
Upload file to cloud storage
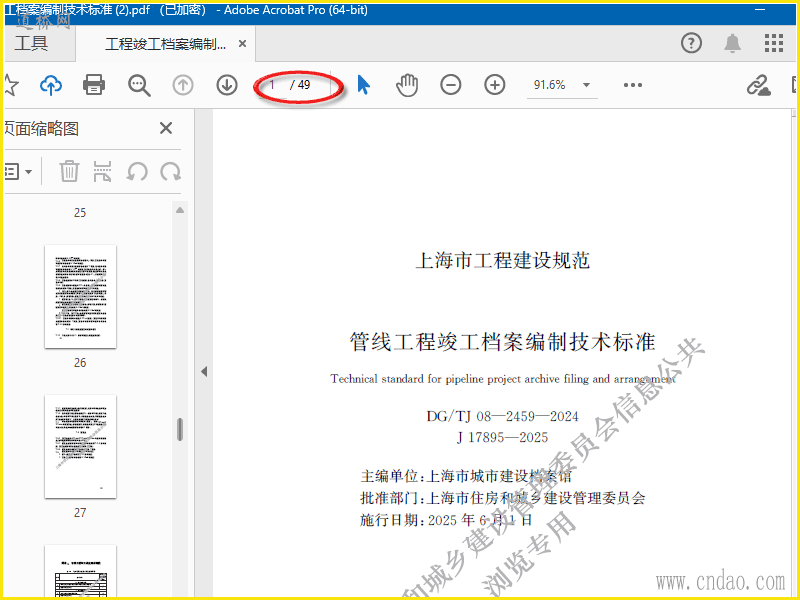(x=51, y=85)
